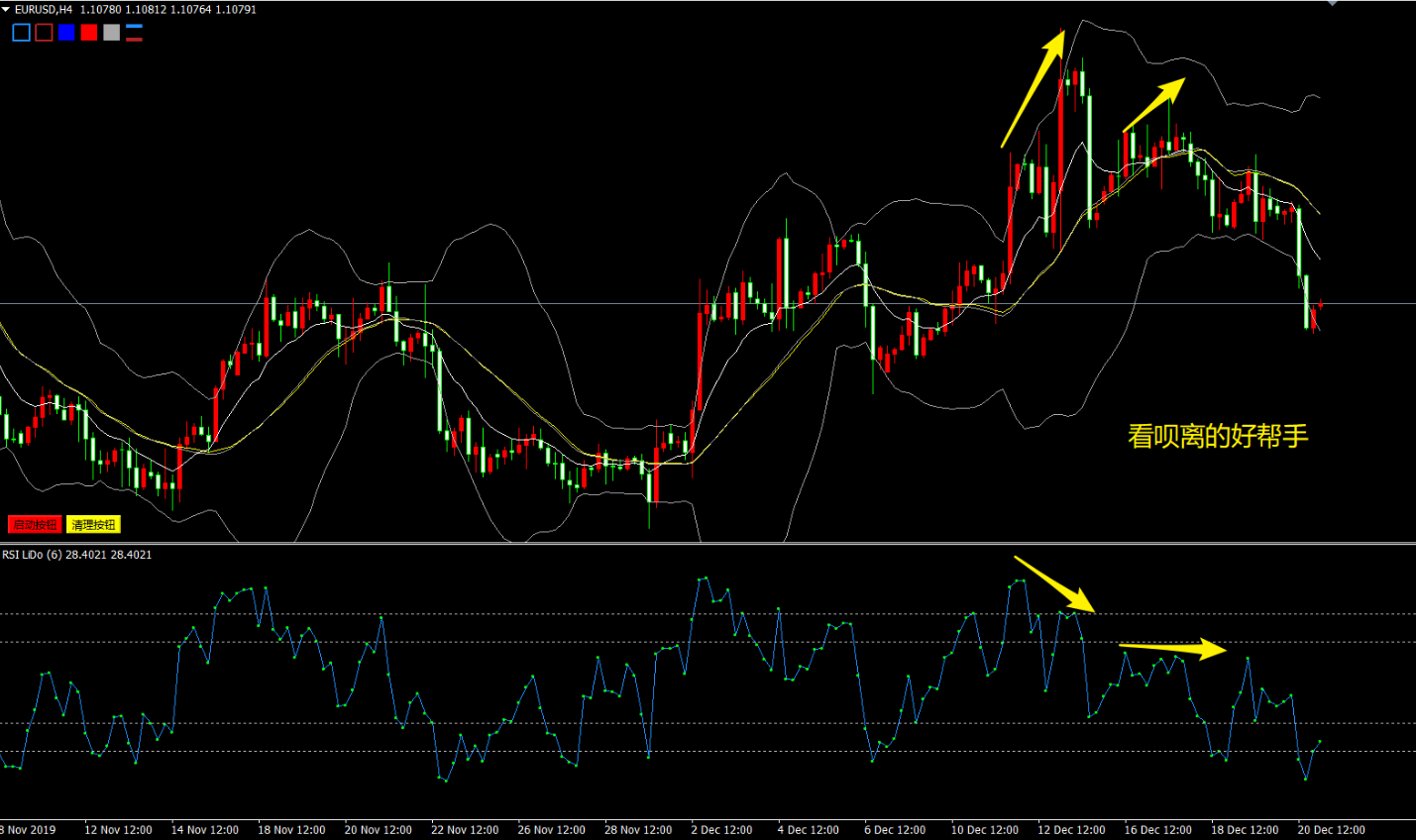The width and height of the screenshot is (1416, 840).
Task: Select the smaller yellow arrow on price chart
Action: click(x=1154, y=104)
